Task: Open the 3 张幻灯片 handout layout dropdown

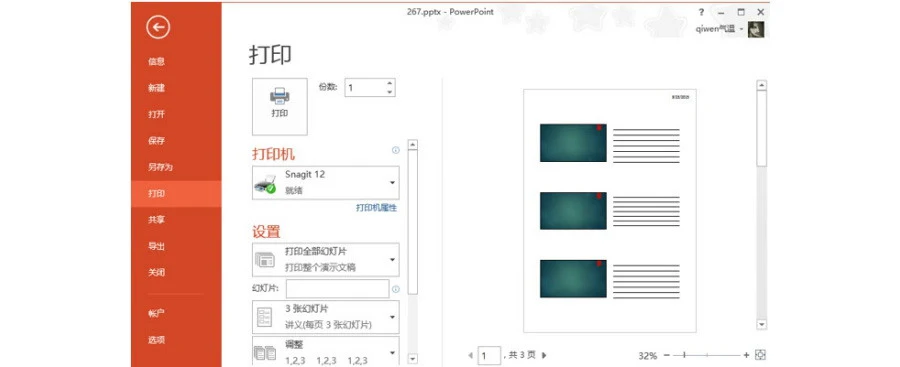Action: point(325,317)
